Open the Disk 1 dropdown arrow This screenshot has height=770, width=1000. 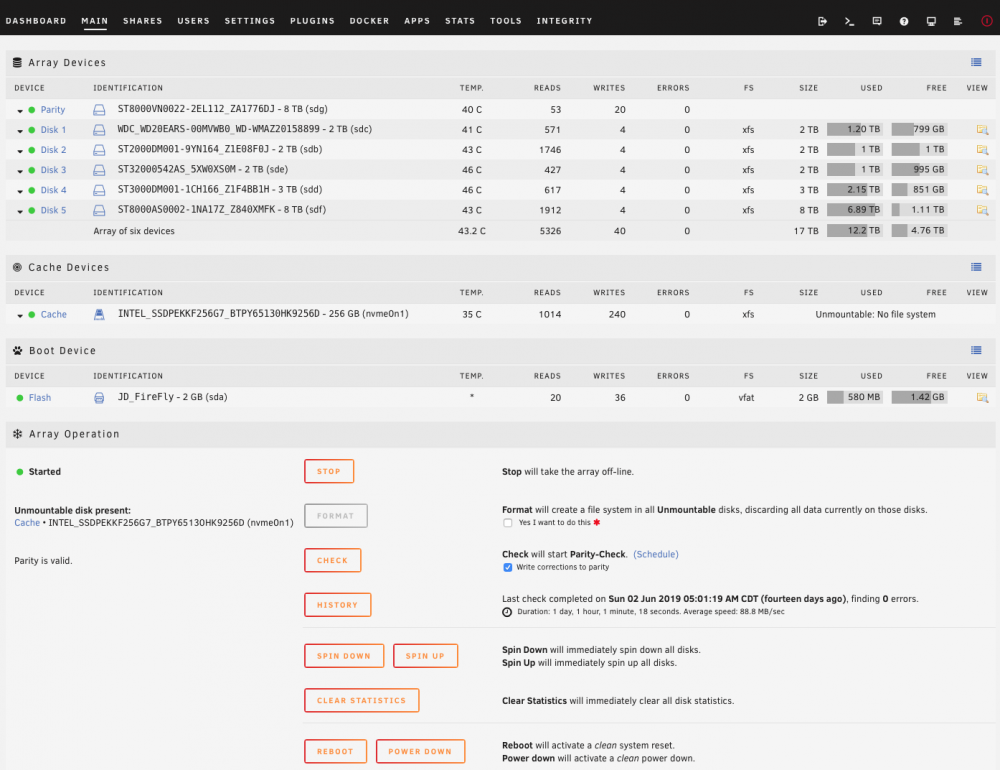(x=20, y=130)
